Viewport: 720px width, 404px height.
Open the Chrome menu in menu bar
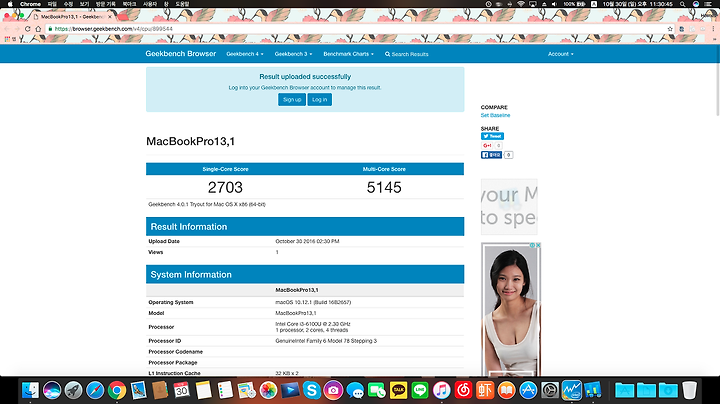[x=30, y=4]
